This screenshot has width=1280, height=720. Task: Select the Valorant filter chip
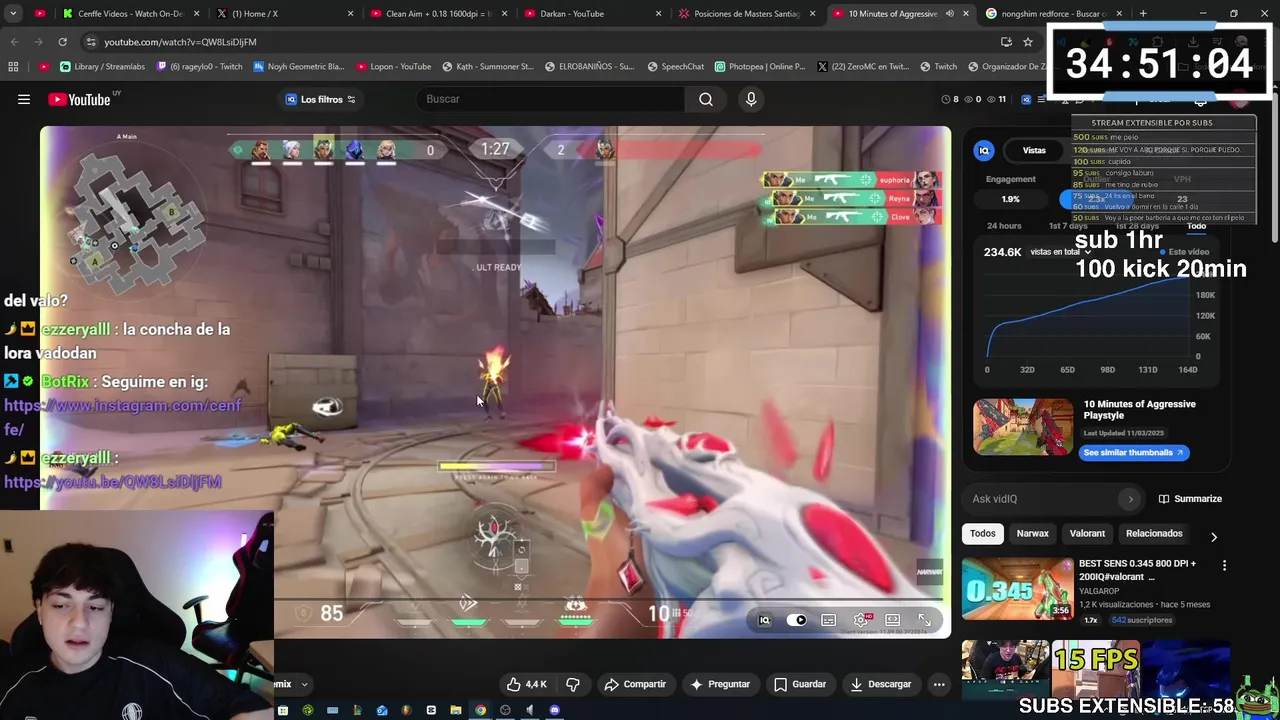point(1087,534)
